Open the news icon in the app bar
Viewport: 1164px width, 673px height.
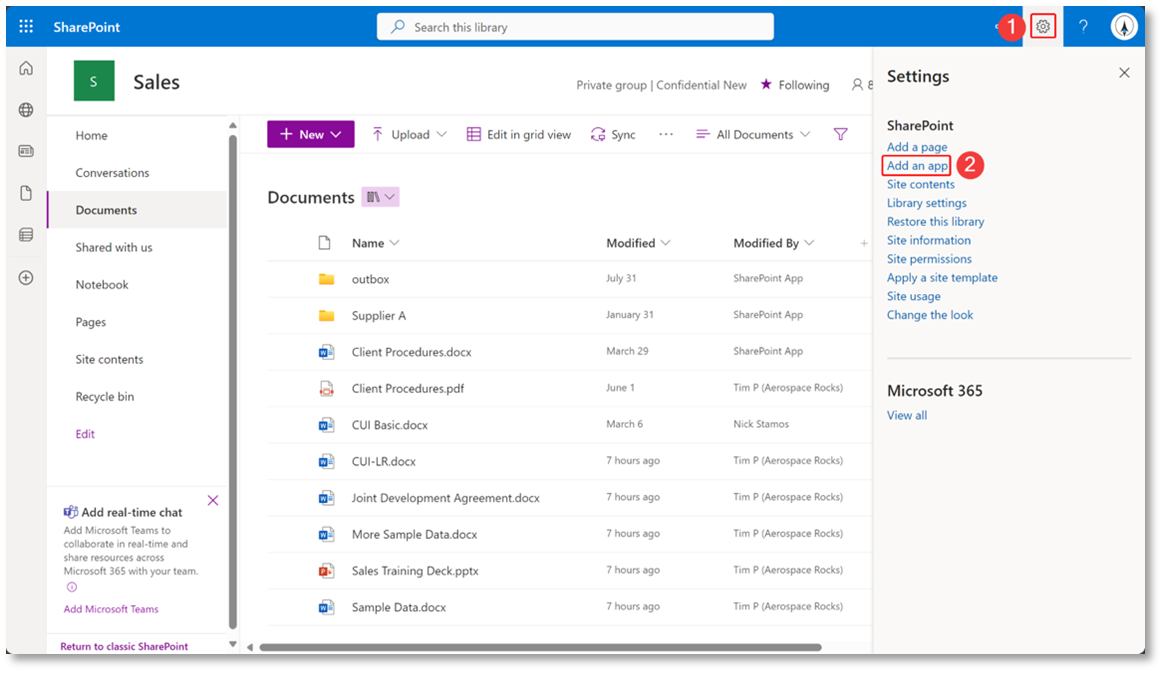[26, 151]
